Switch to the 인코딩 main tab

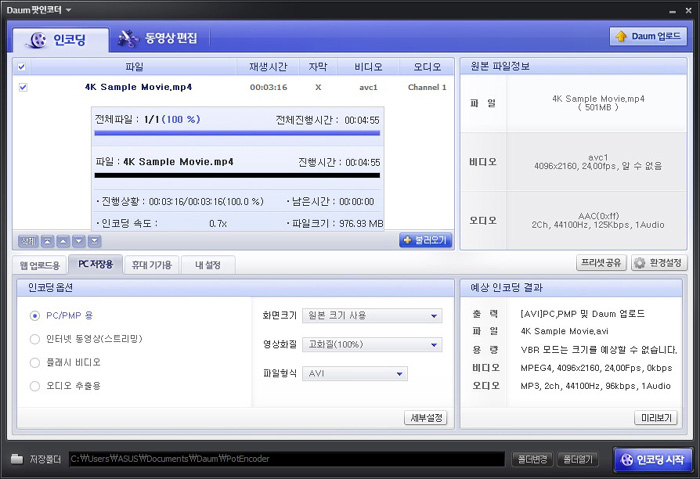60,40
